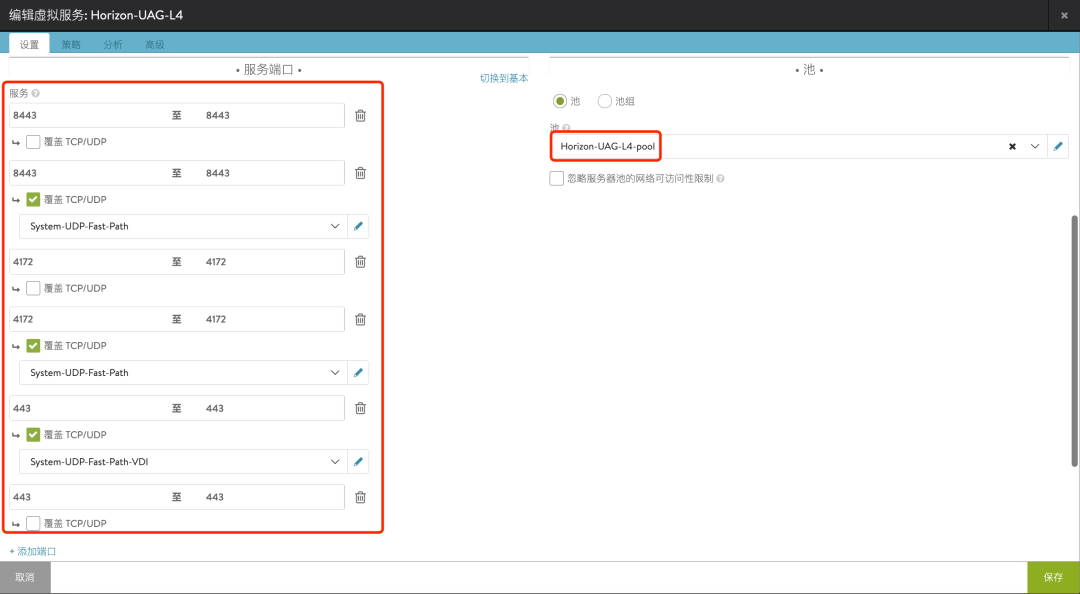
Task: Open help icon next to 服务 label
Action: [35, 93]
